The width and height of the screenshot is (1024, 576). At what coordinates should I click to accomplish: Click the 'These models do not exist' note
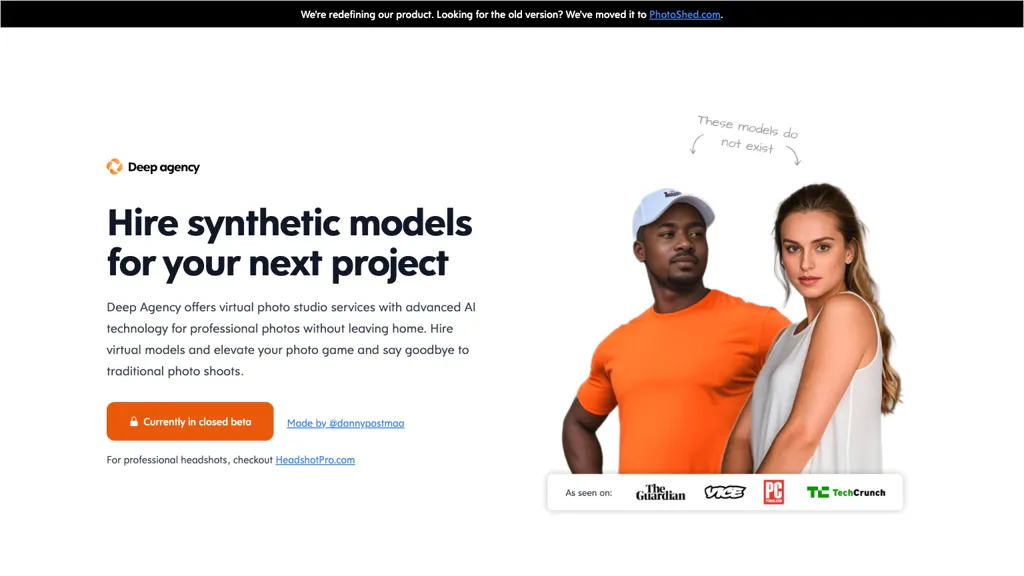(x=747, y=135)
